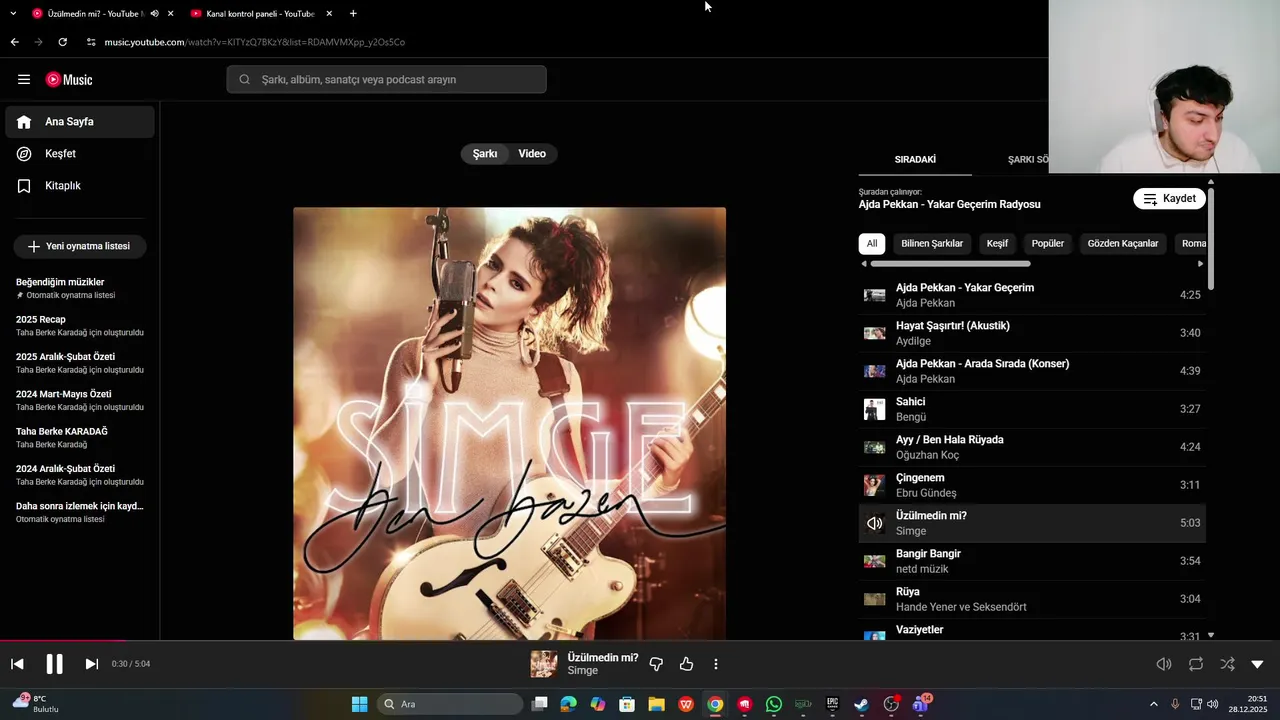Viewport: 1280px width, 720px height.
Task: Open Taha Berke KARADAĞ playlist
Action: coord(80,437)
